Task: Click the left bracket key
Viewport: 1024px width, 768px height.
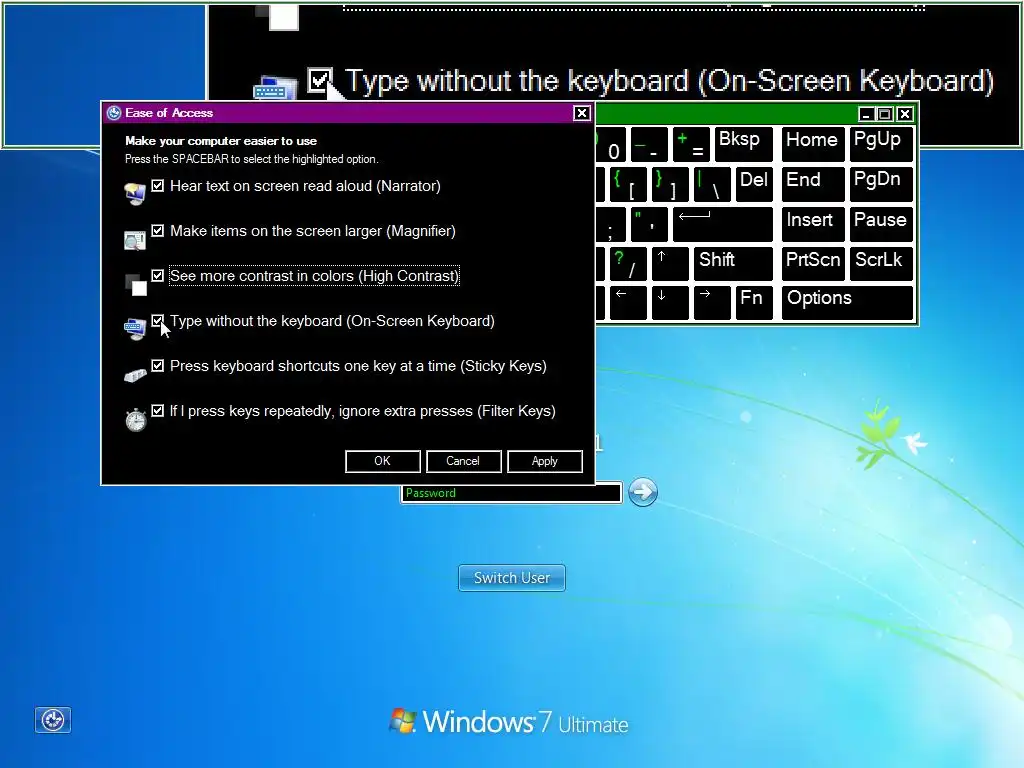Action: click(628, 185)
